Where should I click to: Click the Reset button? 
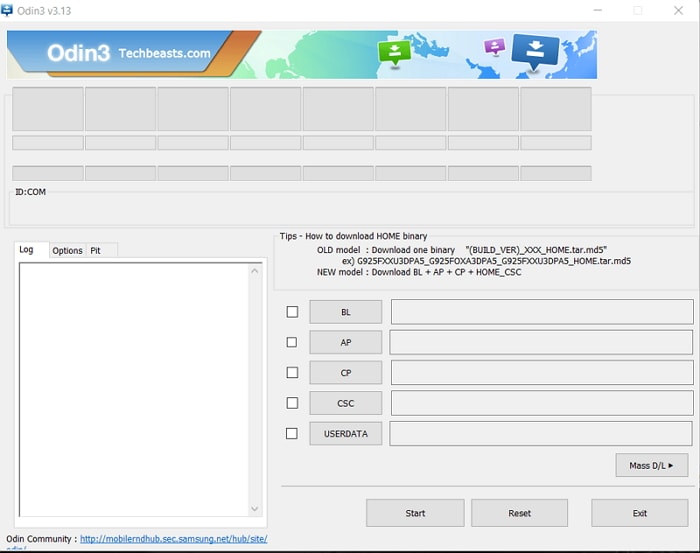tap(519, 513)
